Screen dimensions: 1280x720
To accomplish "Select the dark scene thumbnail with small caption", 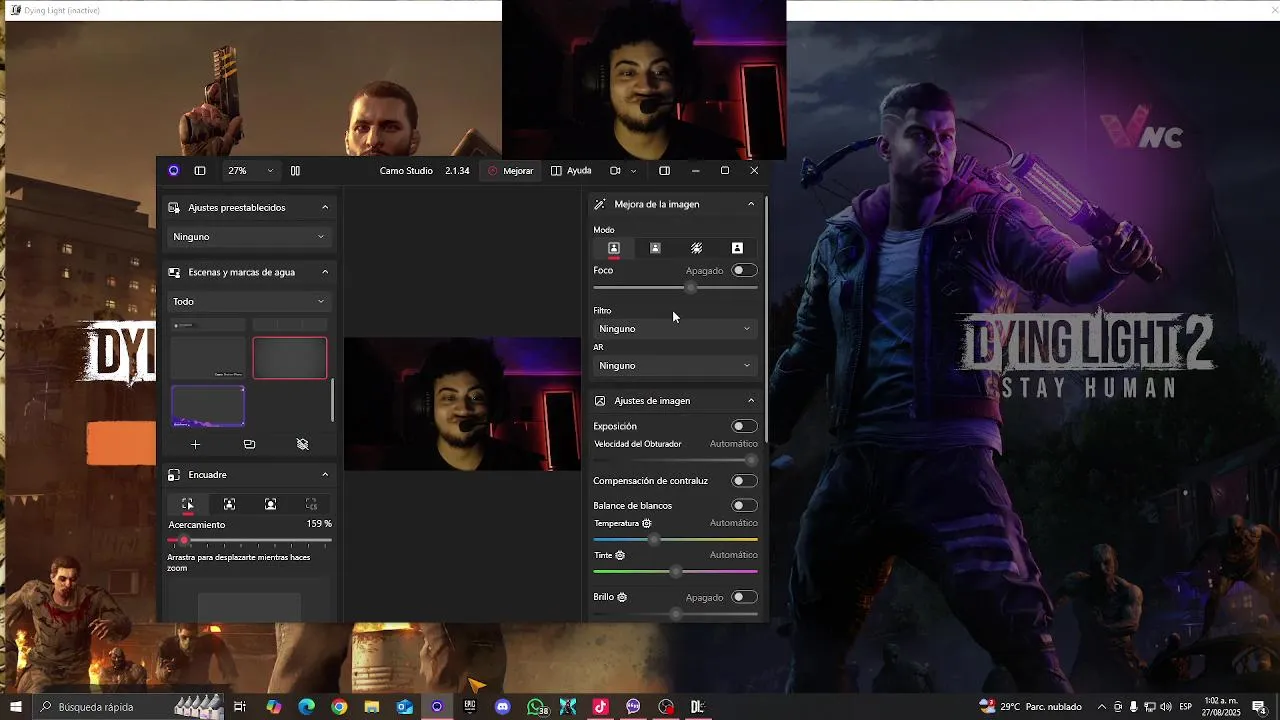I will [x=208, y=358].
